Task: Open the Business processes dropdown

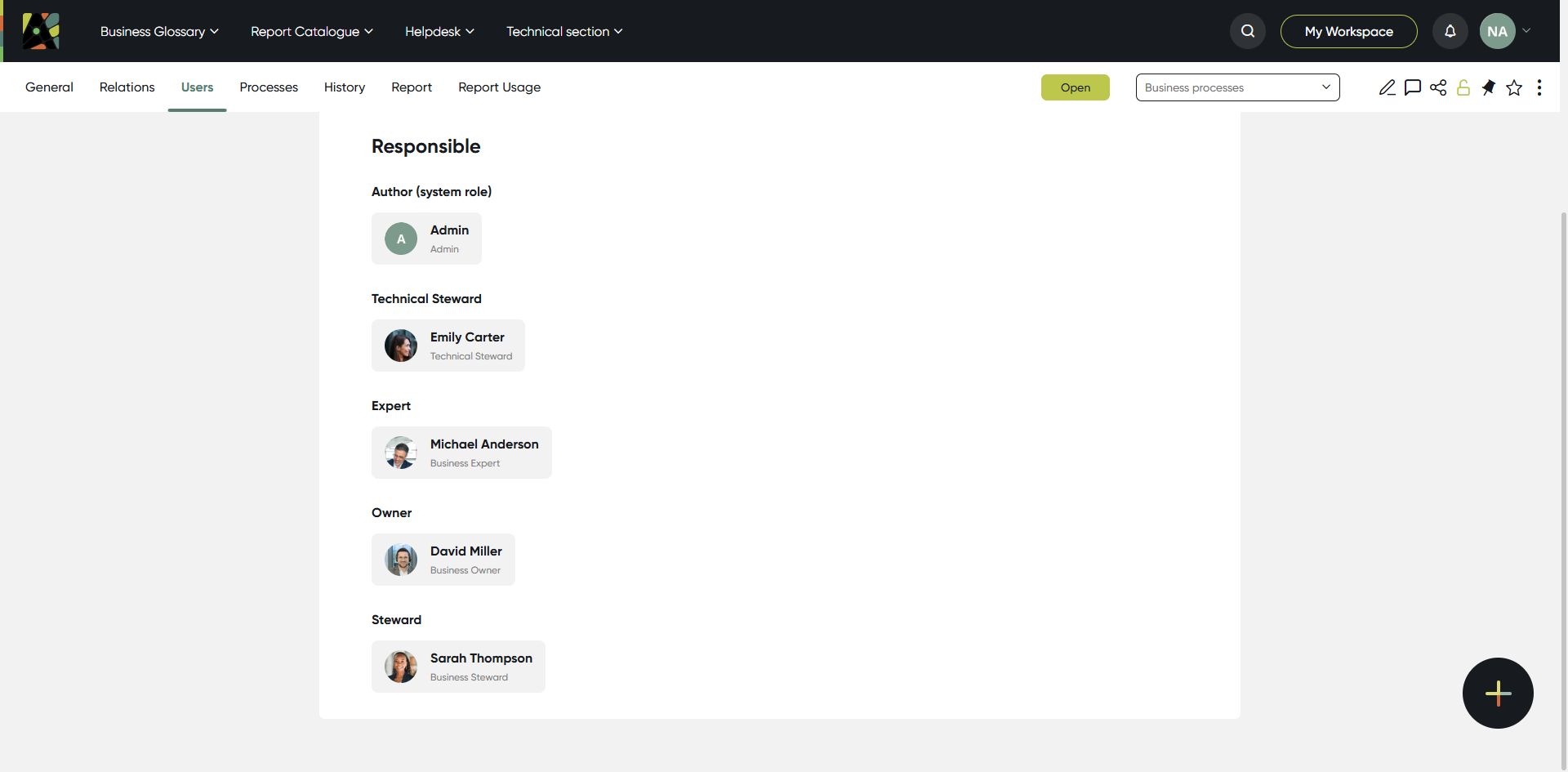Action: click(x=1237, y=87)
